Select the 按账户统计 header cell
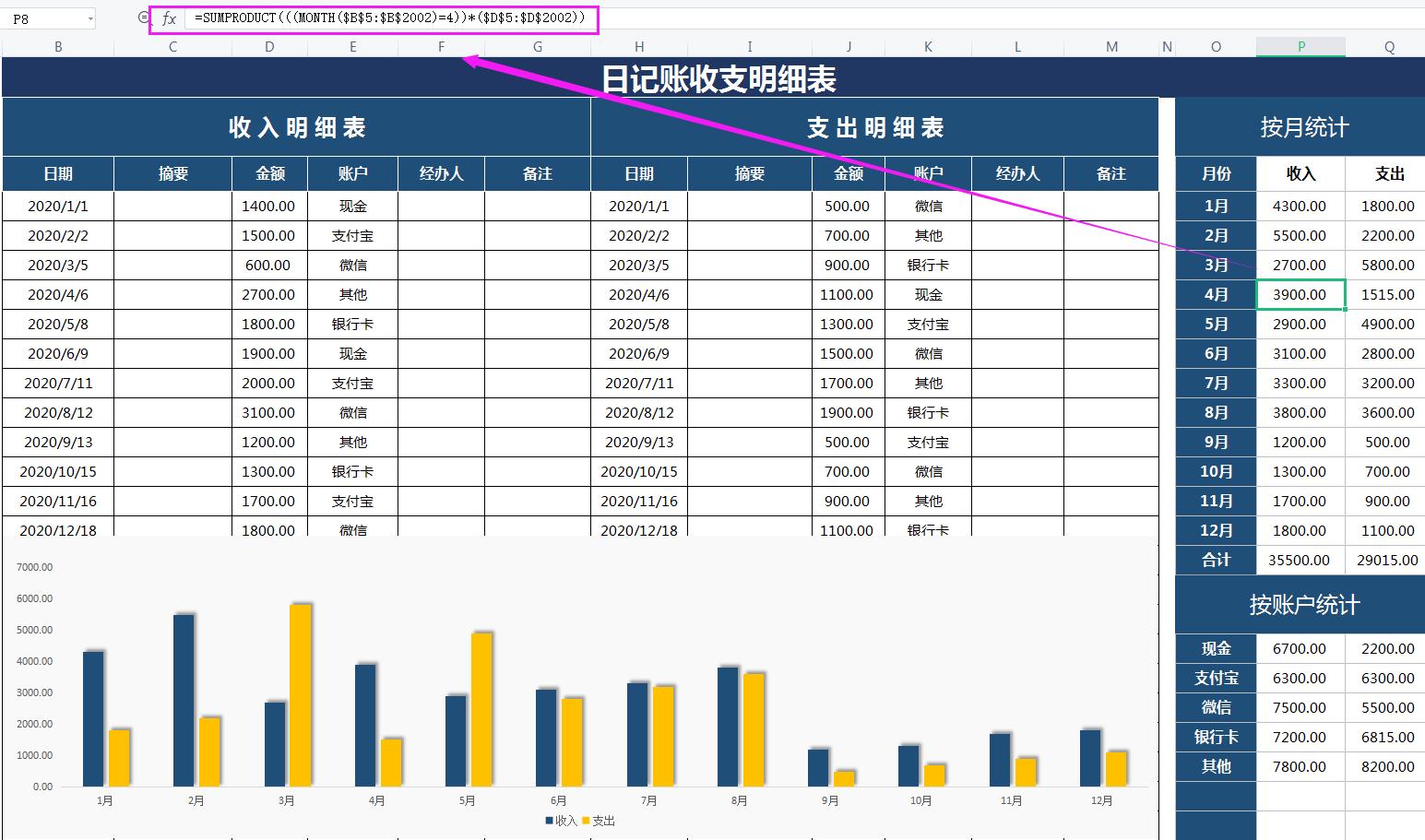This screenshot has height=840, width=1425. [x=1299, y=604]
